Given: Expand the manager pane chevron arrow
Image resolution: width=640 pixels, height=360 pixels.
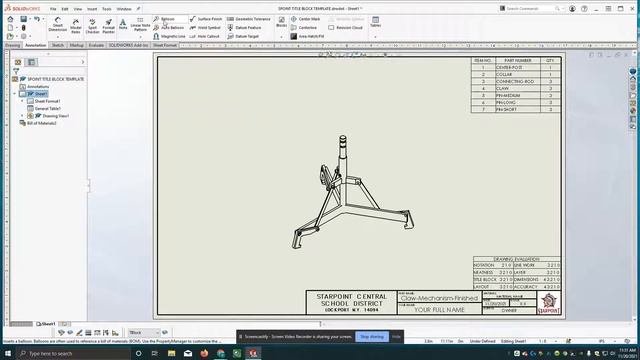Looking at the screenshot, I should pyautogui.click(x=82, y=62).
